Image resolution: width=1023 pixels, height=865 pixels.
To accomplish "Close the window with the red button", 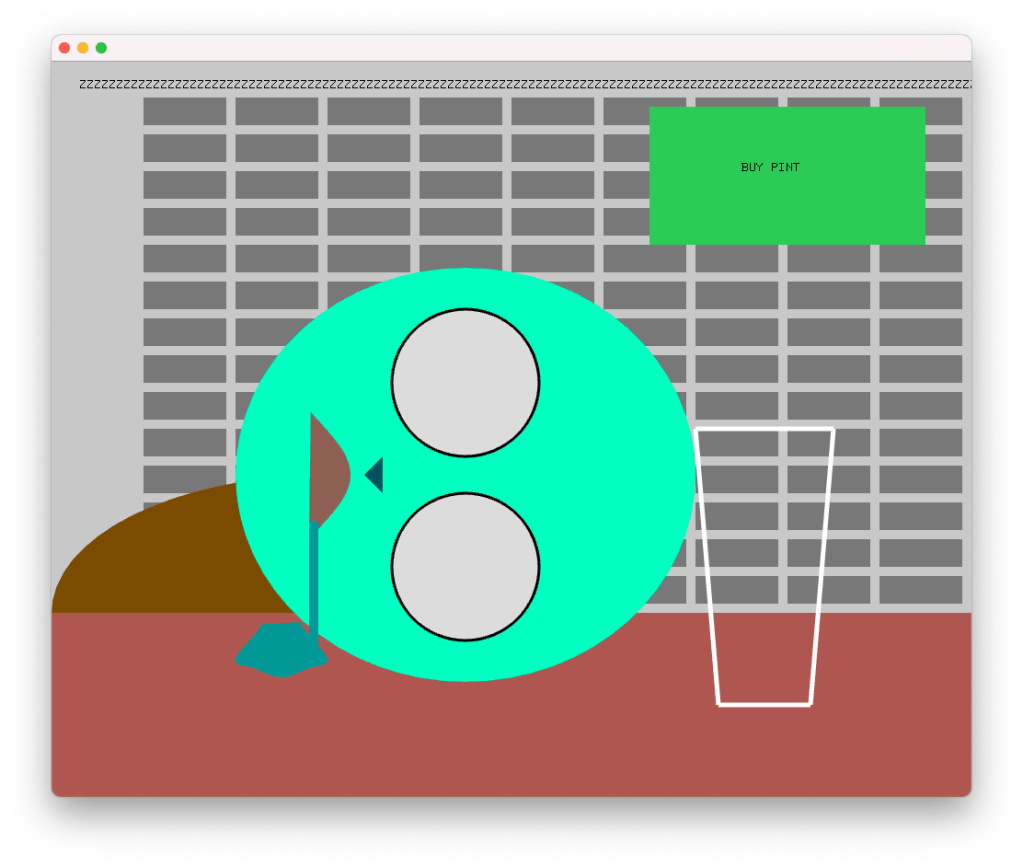I will (65, 48).
